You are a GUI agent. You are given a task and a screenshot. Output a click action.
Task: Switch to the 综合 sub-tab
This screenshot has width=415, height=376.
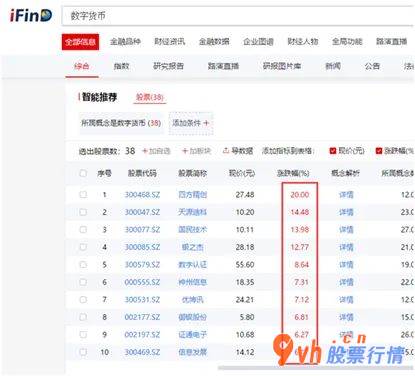pos(82,66)
